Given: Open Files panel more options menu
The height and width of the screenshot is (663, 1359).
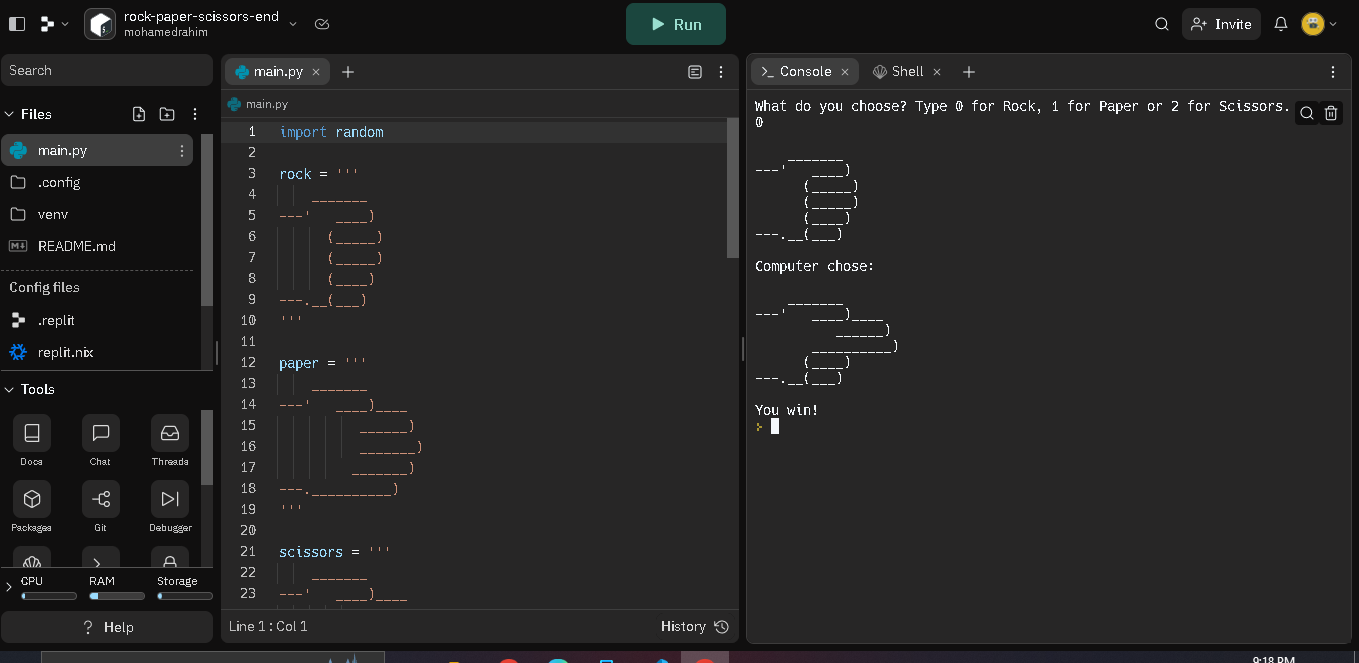Looking at the screenshot, I should point(195,114).
